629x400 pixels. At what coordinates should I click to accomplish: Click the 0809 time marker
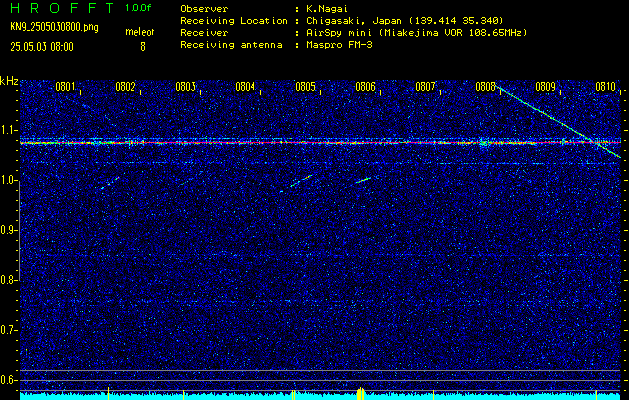[x=545, y=87]
